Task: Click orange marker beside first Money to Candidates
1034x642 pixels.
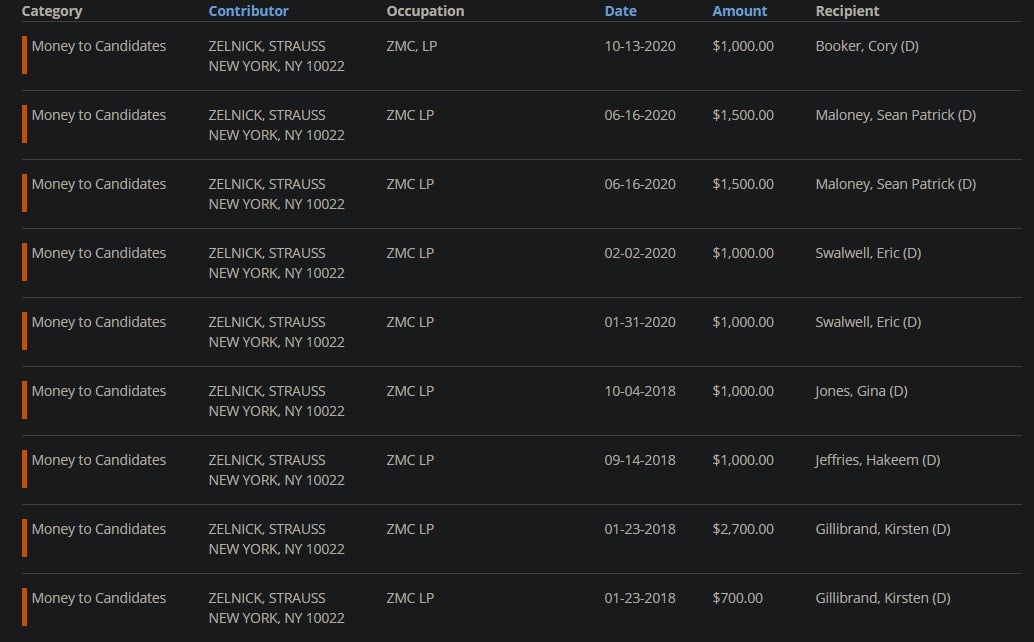Action: [24, 55]
